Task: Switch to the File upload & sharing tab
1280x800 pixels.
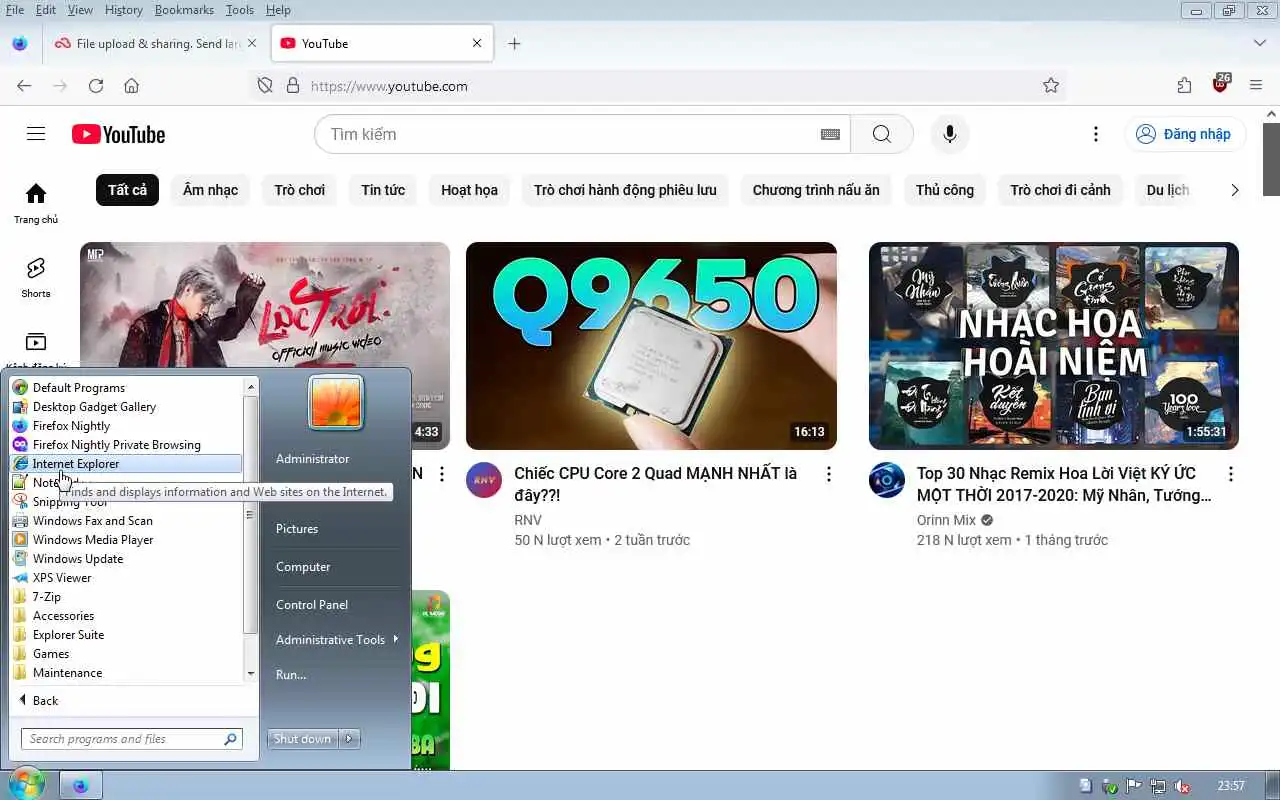Action: pos(156,44)
